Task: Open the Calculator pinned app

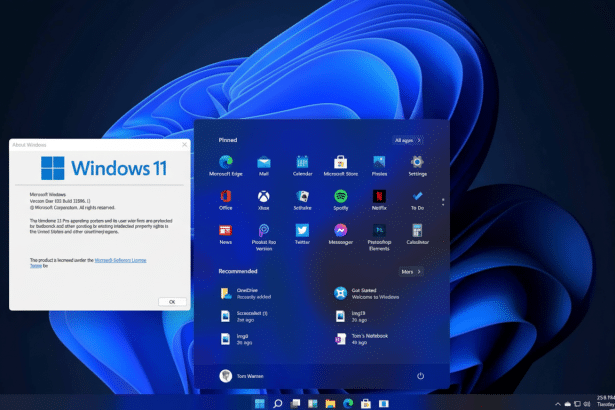Action: click(x=417, y=234)
